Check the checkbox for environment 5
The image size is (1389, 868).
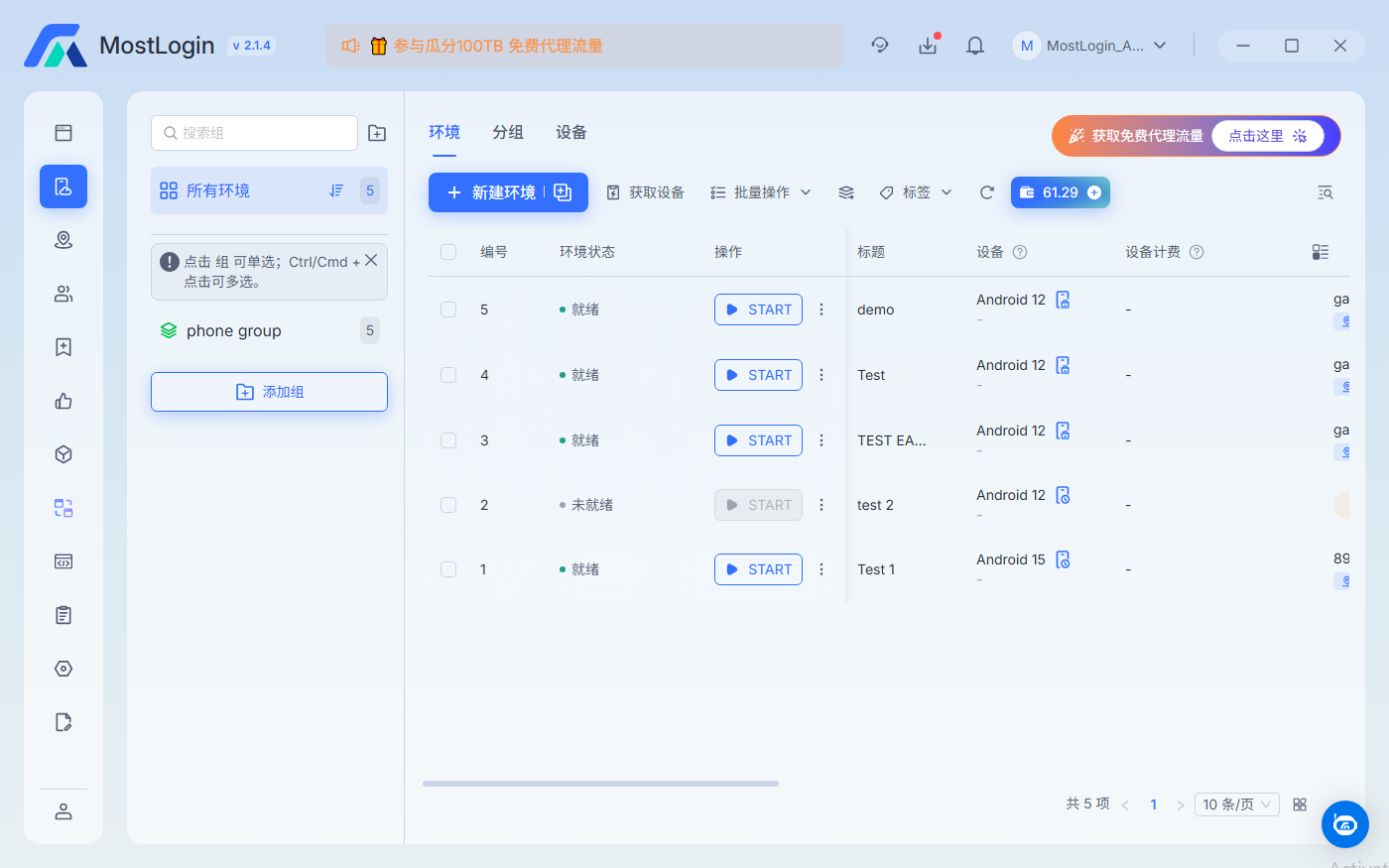click(x=448, y=310)
